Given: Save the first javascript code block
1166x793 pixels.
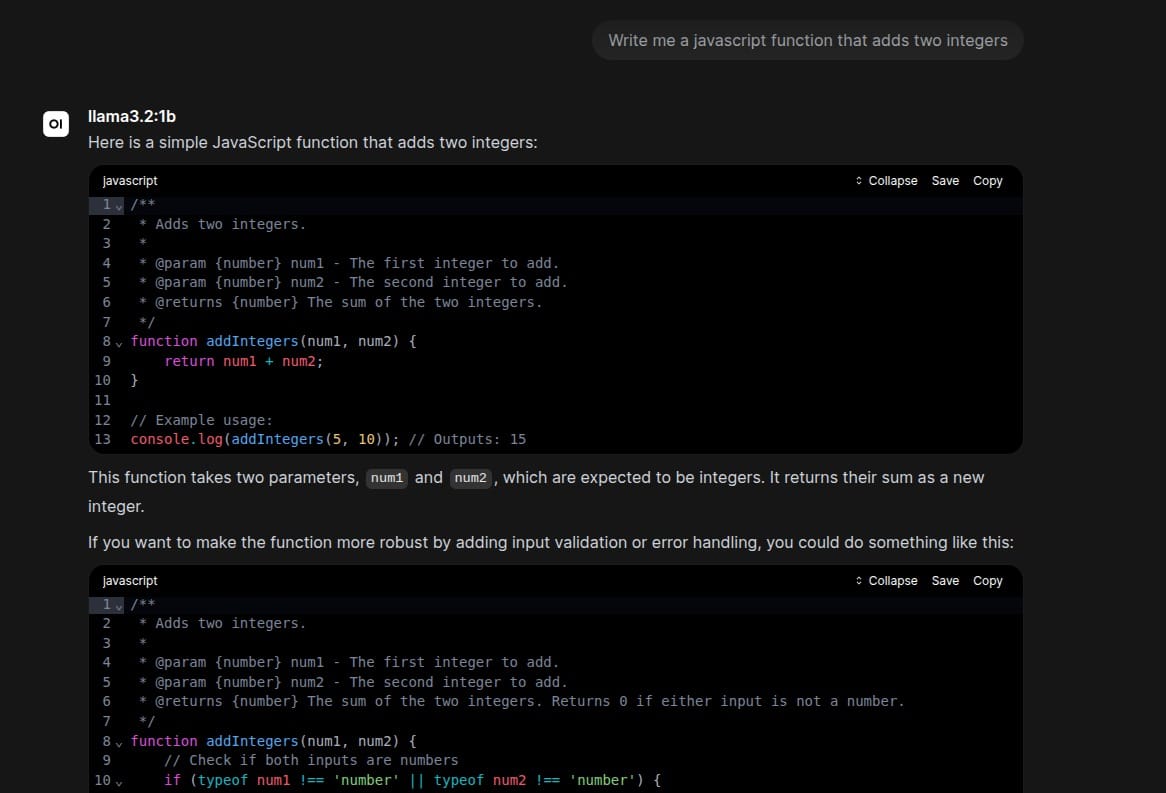Looking at the screenshot, I should click(x=945, y=181).
